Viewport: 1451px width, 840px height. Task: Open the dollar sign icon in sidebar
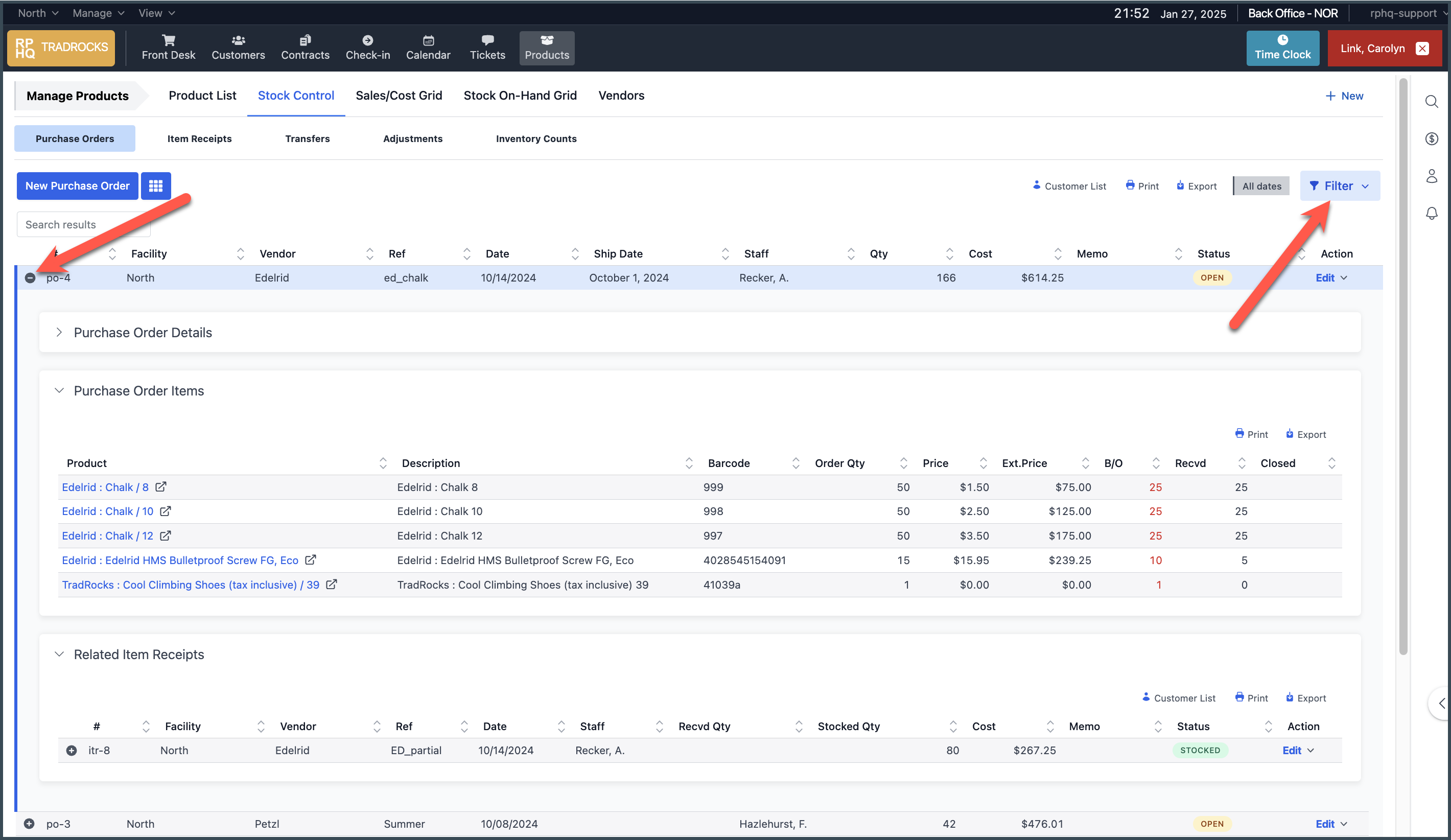coord(1432,139)
